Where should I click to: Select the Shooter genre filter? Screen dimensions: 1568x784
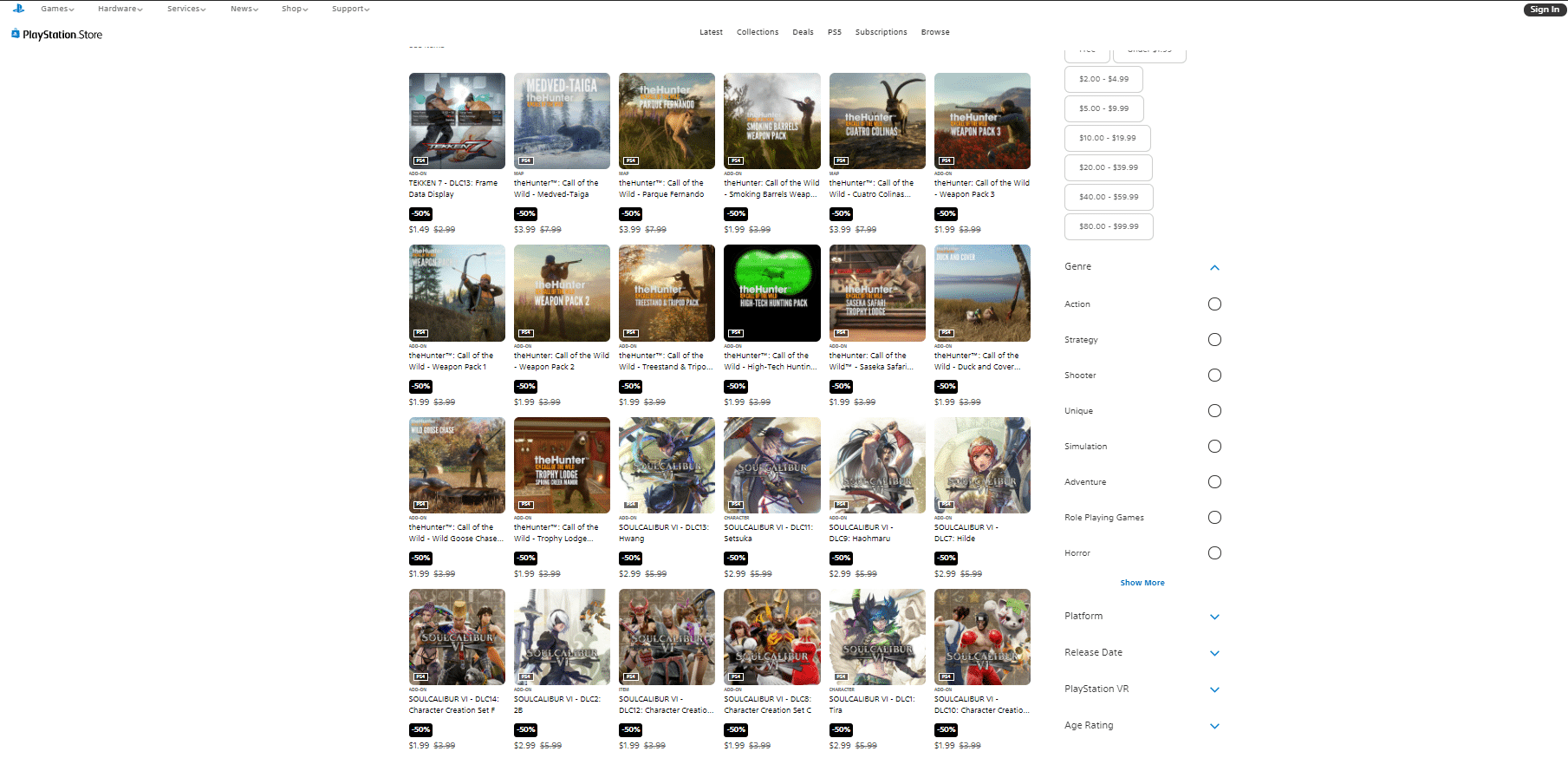1214,376
